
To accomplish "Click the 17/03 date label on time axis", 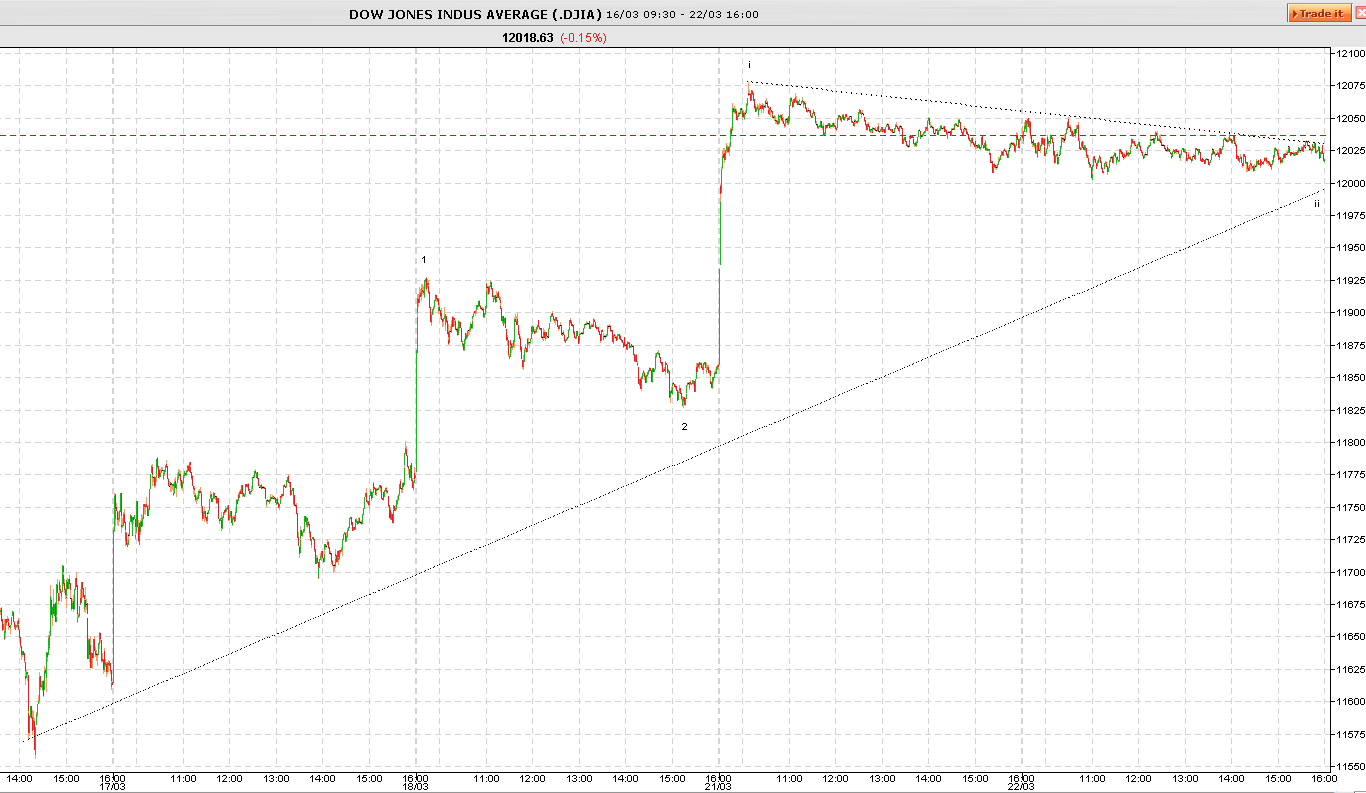I will pos(112,786).
